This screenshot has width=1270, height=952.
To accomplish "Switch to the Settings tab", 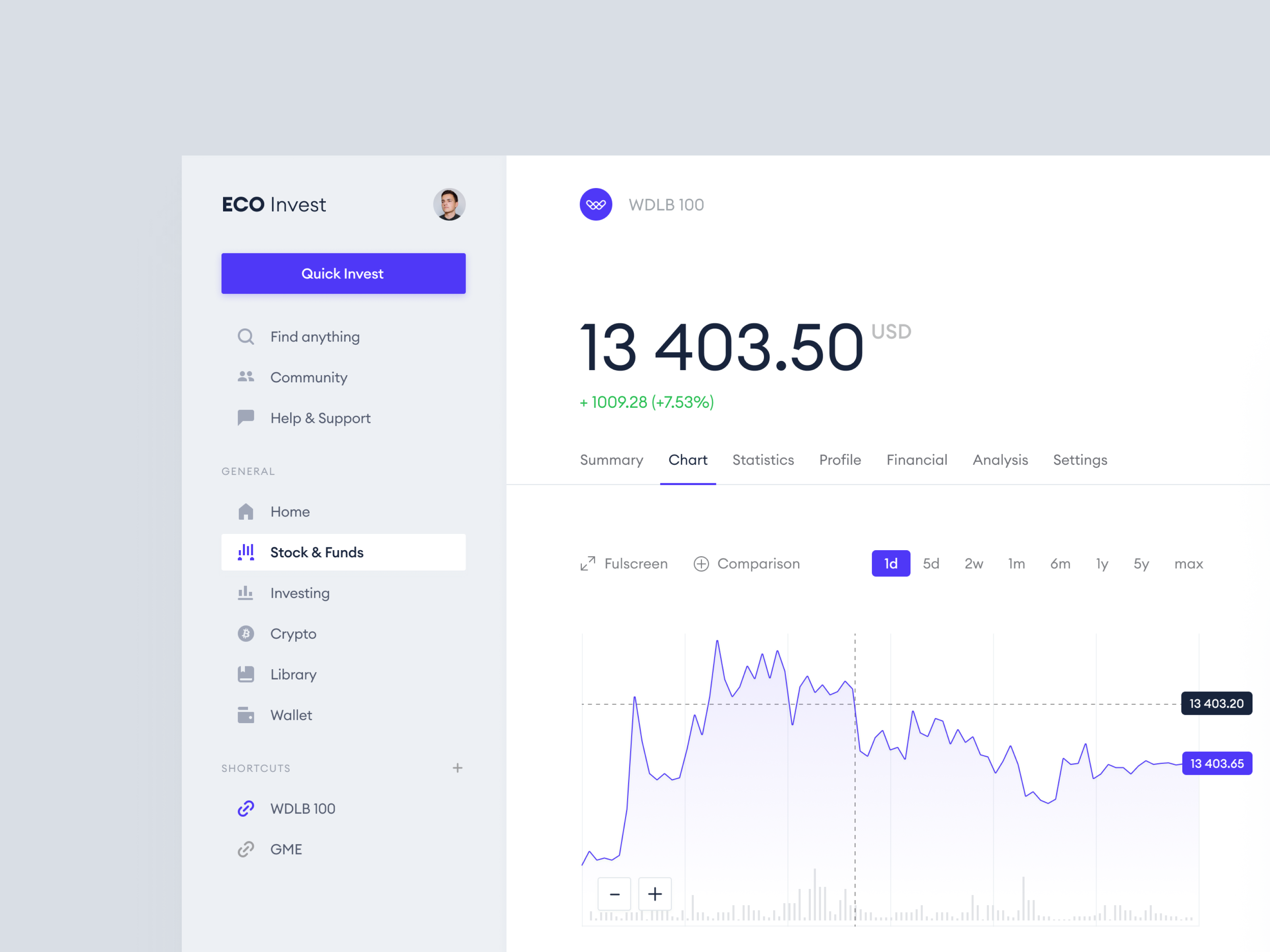I will (x=1080, y=460).
